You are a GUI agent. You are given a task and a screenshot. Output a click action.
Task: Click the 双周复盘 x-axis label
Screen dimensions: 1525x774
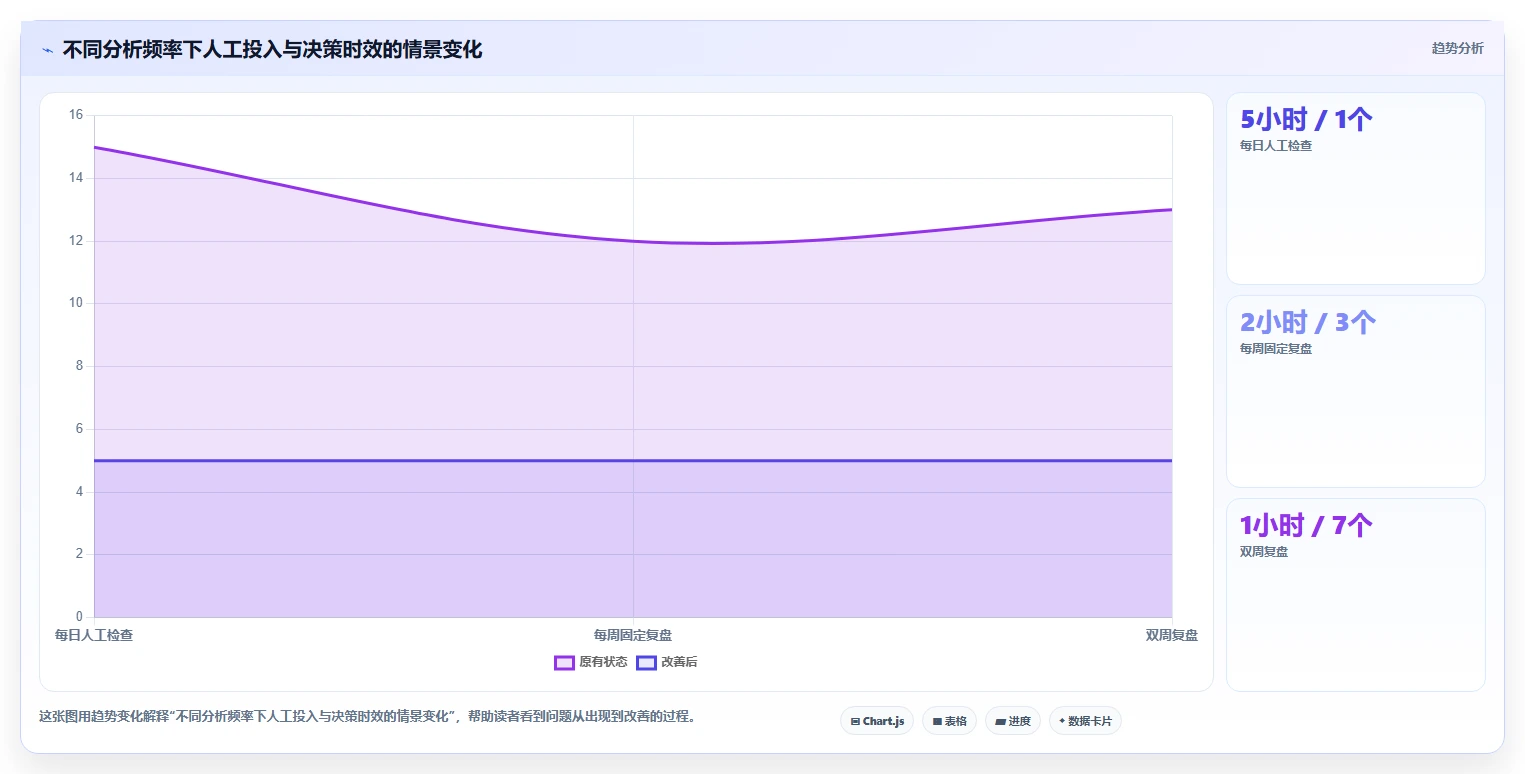(x=1171, y=635)
